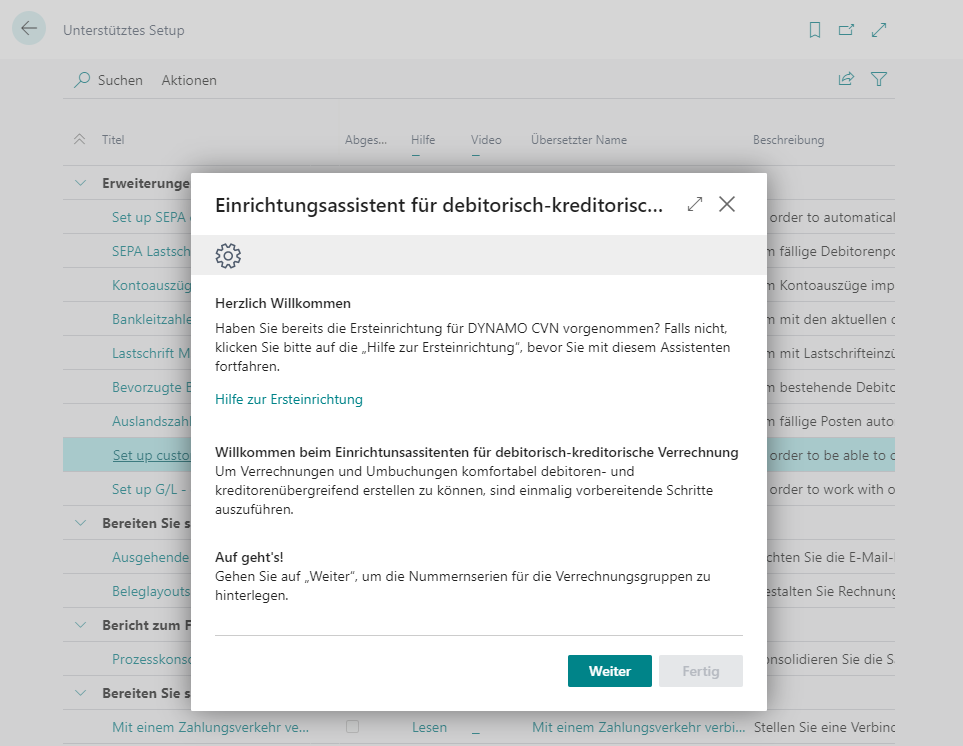Open Bankleitzahle row link
Image resolution: width=963 pixels, height=746 pixels.
coord(151,319)
